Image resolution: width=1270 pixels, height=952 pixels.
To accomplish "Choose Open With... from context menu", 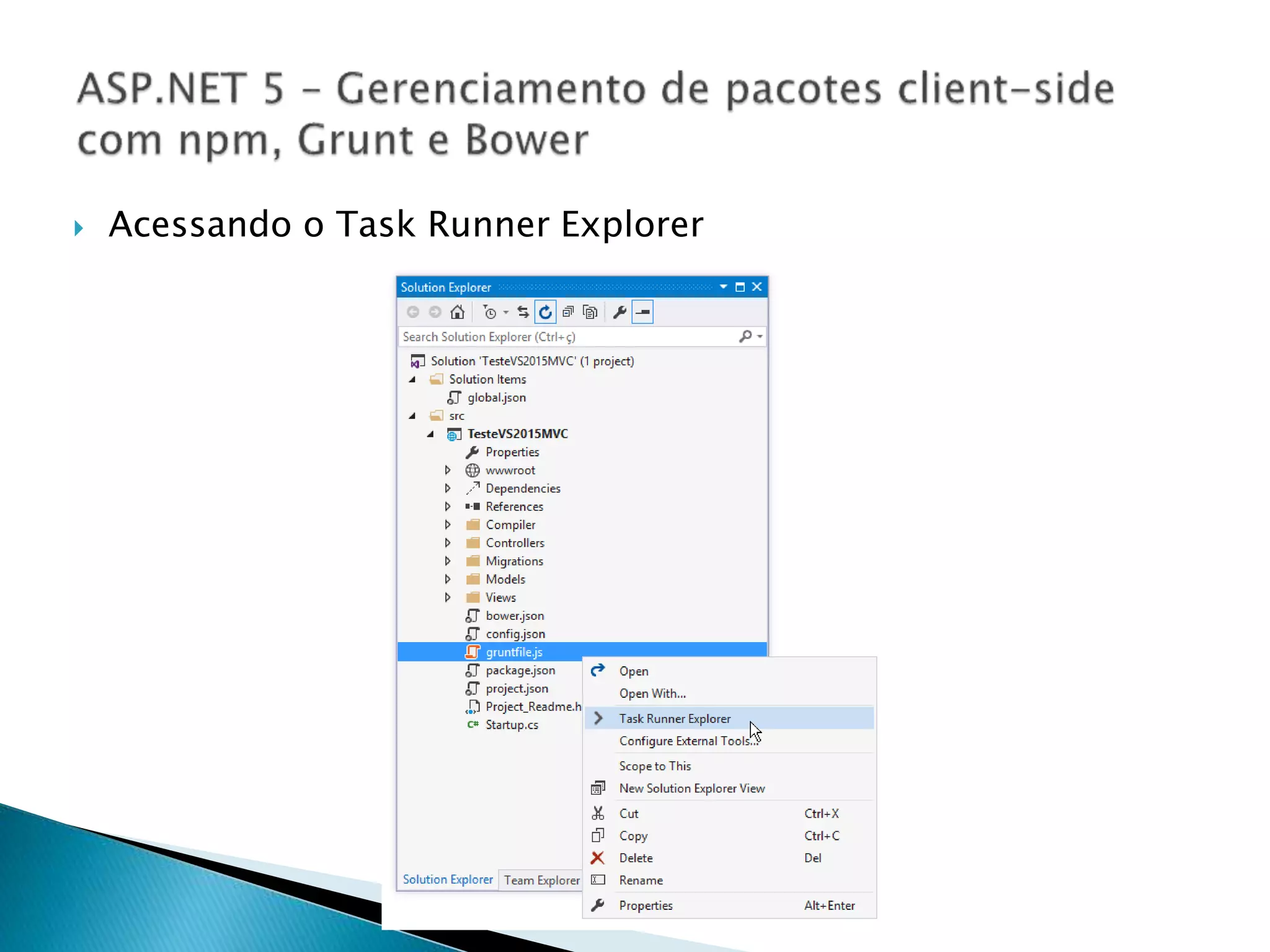I will tap(729, 694).
